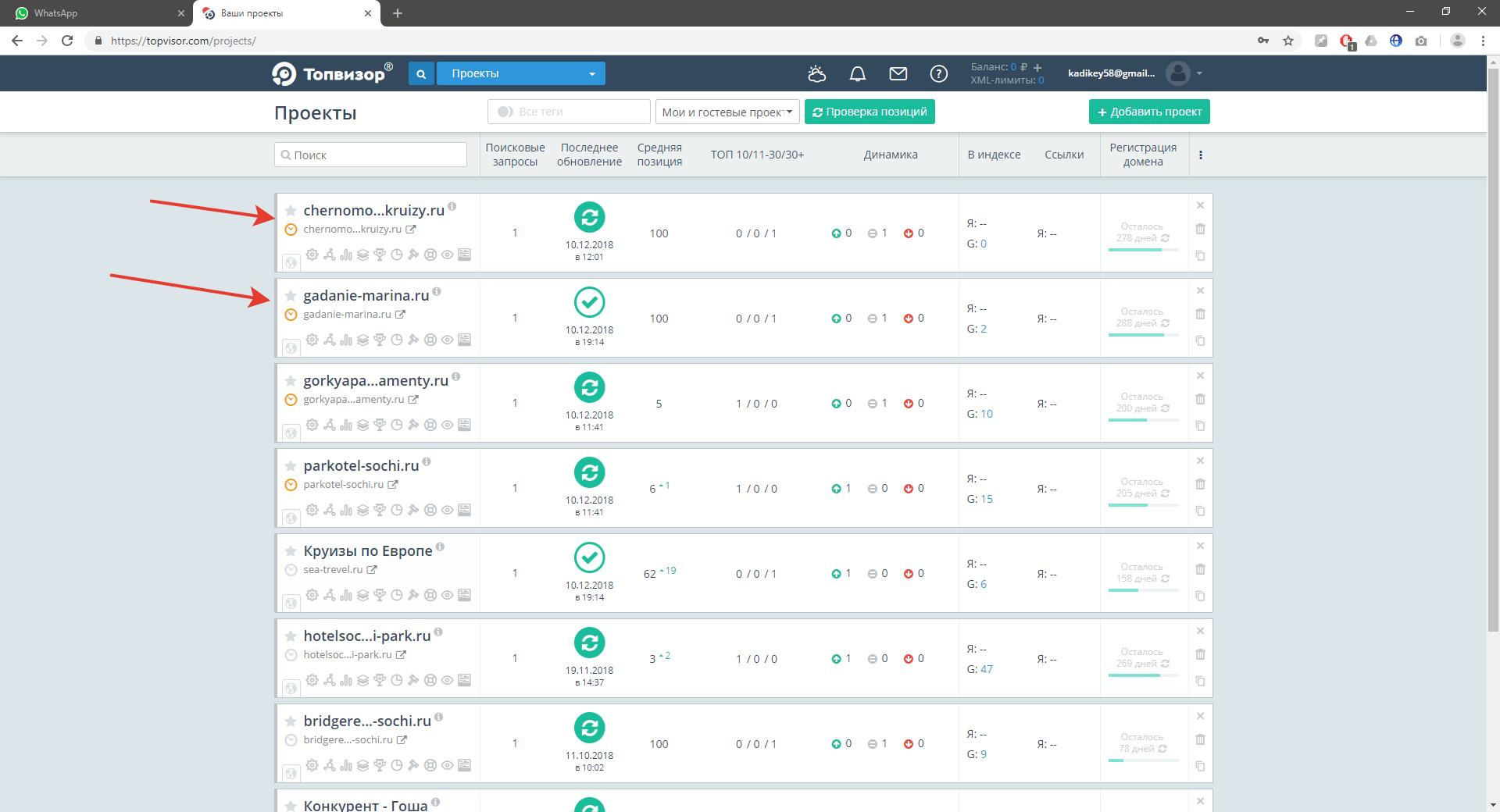The height and width of the screenshot is (812, 1500).
Task: Open notifications bell in Topvisor header
Action: [857, 73]
